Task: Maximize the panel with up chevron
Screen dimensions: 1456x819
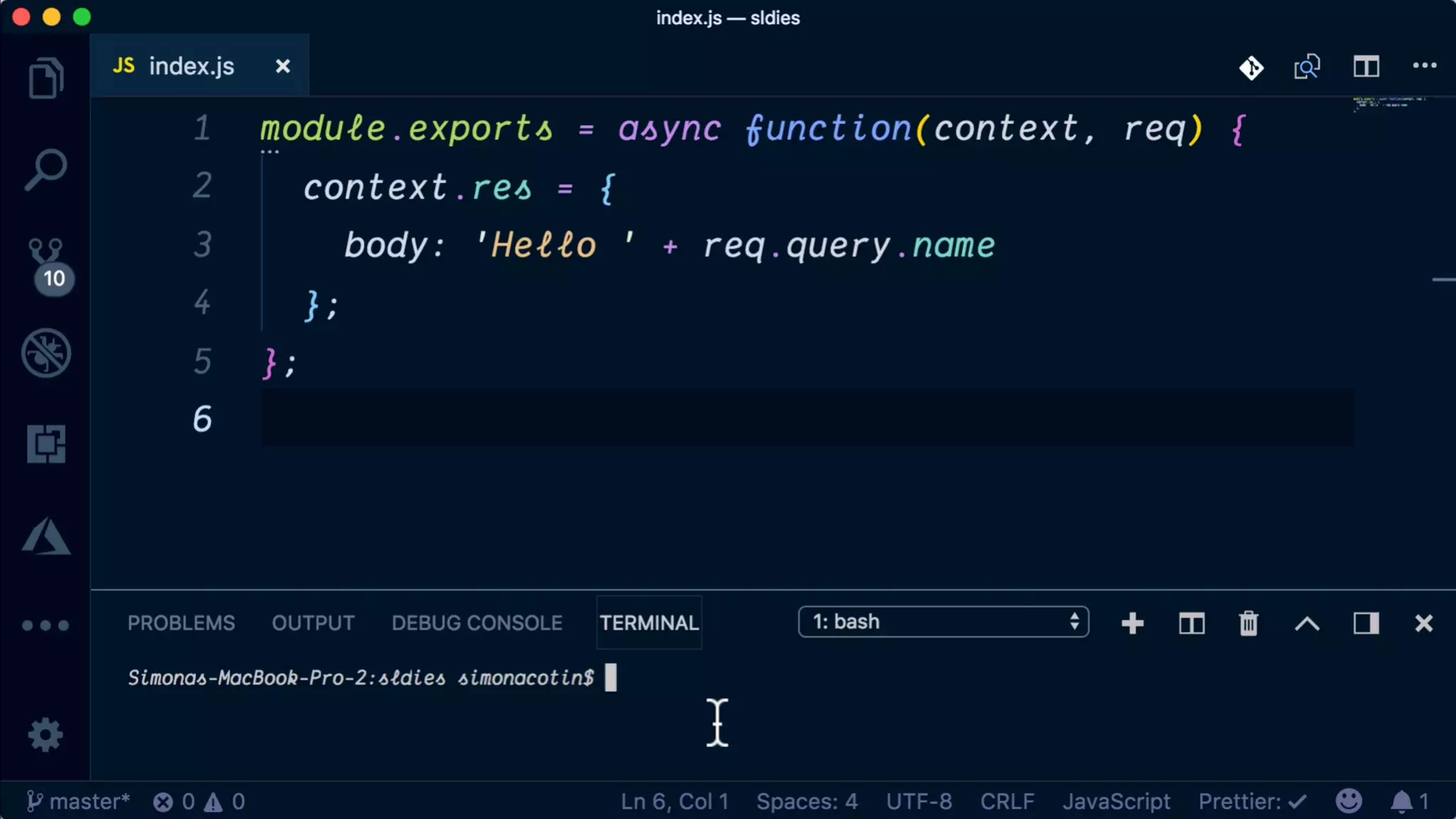Action: (1307, 623)
